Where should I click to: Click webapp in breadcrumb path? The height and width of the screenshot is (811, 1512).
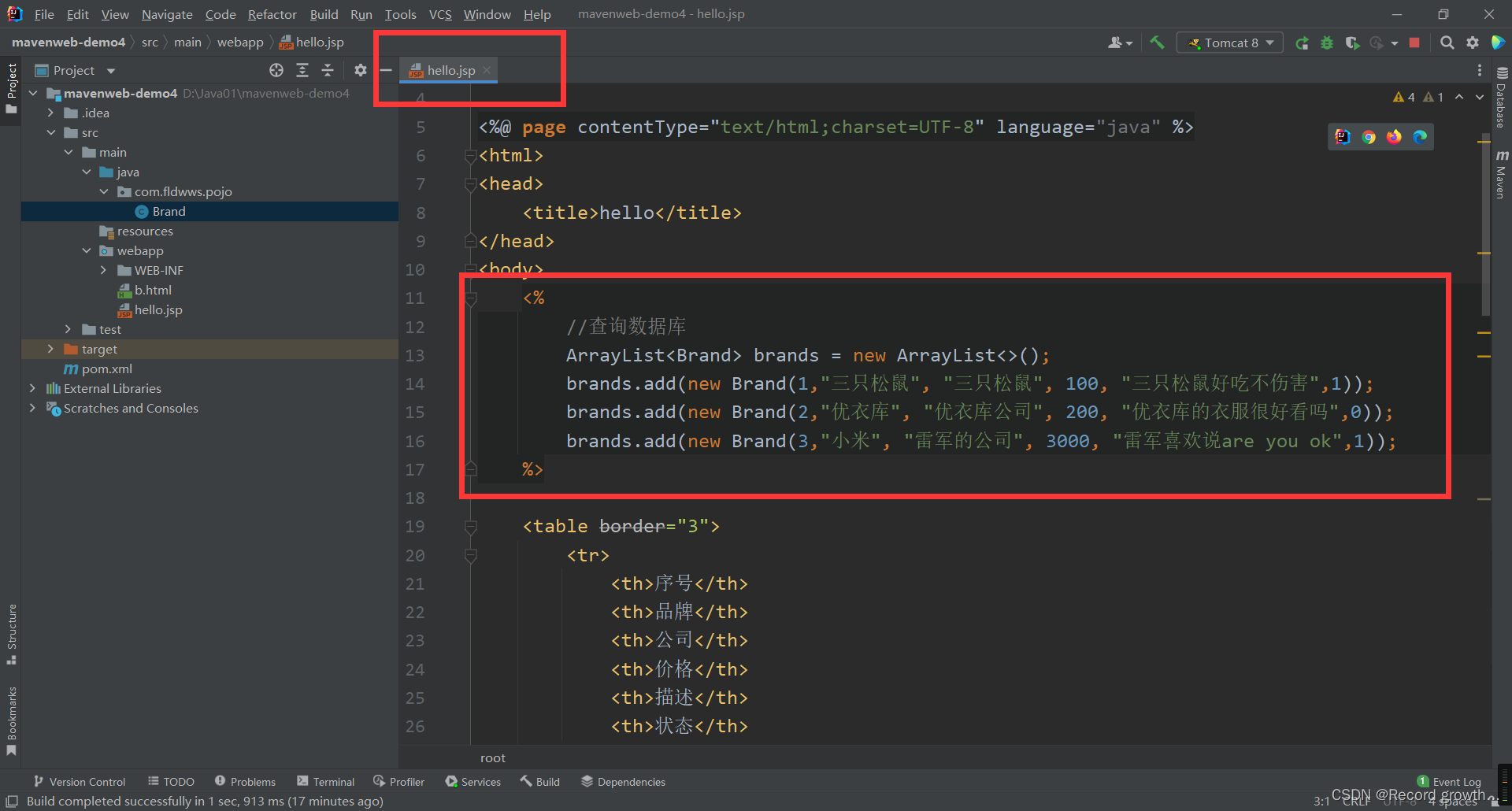coord(240,43)
